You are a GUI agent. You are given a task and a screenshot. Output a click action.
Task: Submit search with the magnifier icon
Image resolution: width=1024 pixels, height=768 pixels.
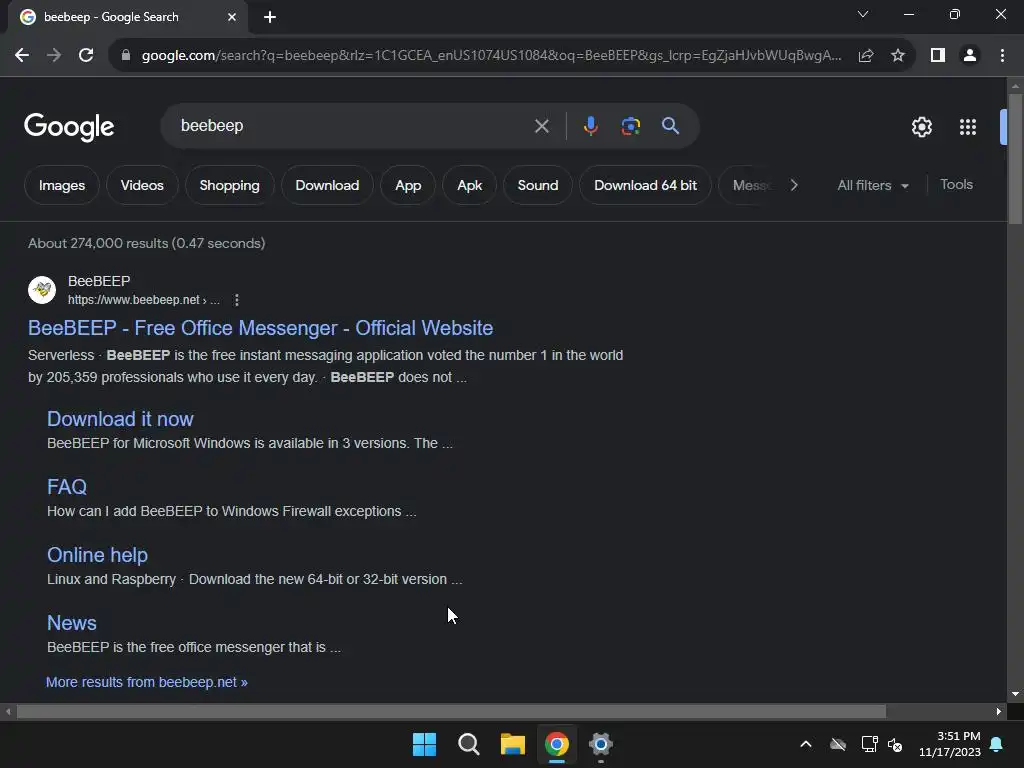coord(671,125)
